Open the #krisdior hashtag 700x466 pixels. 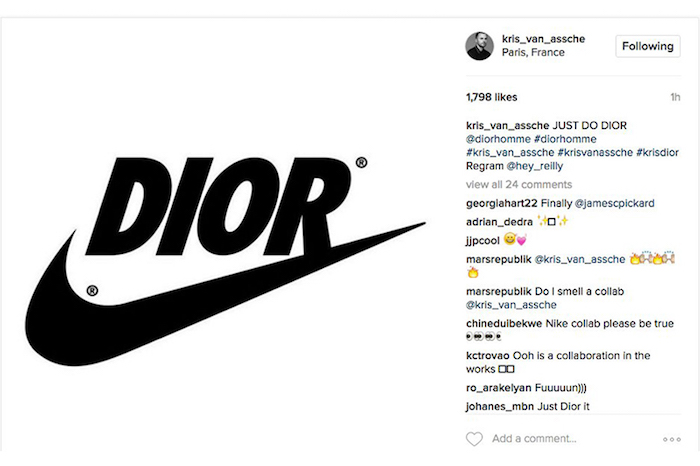[658, 152]
